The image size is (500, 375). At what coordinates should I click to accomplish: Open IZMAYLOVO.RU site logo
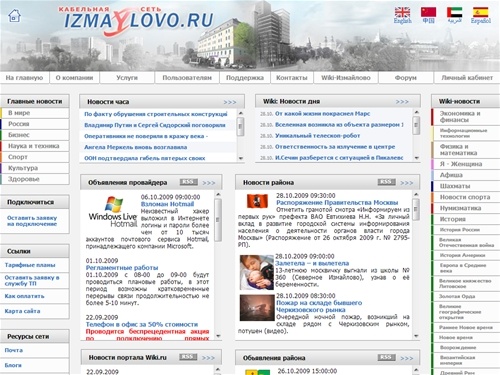137,20
